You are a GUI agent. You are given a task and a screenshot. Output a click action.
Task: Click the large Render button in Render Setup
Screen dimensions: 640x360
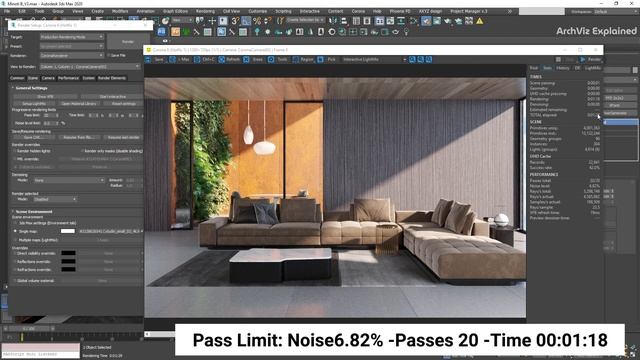[x=128, y=42]
